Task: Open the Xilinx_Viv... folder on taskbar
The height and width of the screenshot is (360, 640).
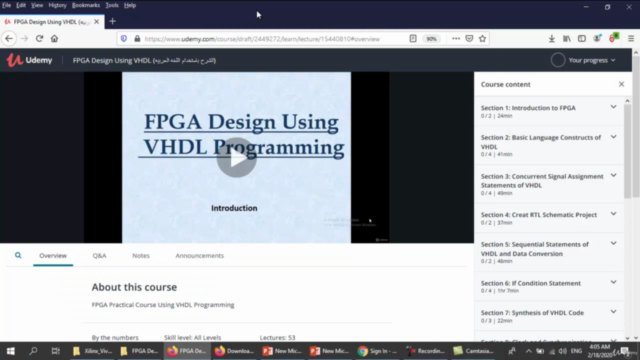Action: tap(92, 351)
